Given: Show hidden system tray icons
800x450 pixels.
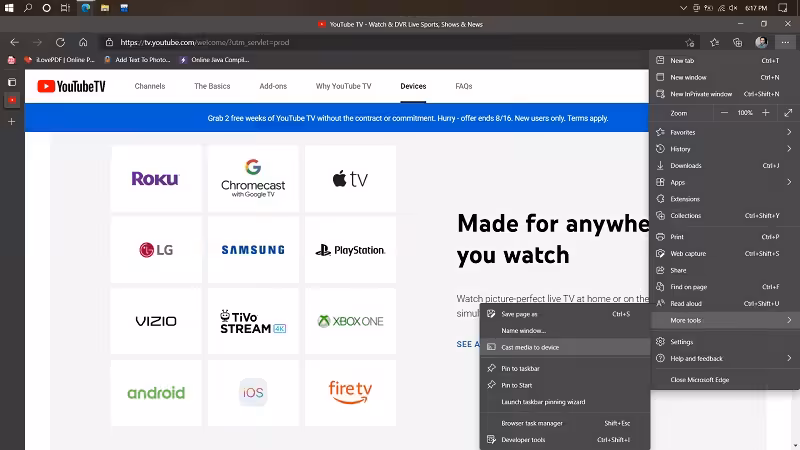Looking at the screenshot, I should click(x=683, y=8).
